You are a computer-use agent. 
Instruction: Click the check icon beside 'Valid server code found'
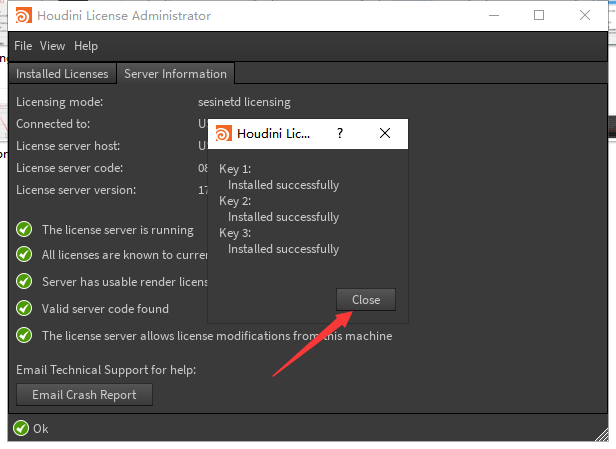click(24, 308)
